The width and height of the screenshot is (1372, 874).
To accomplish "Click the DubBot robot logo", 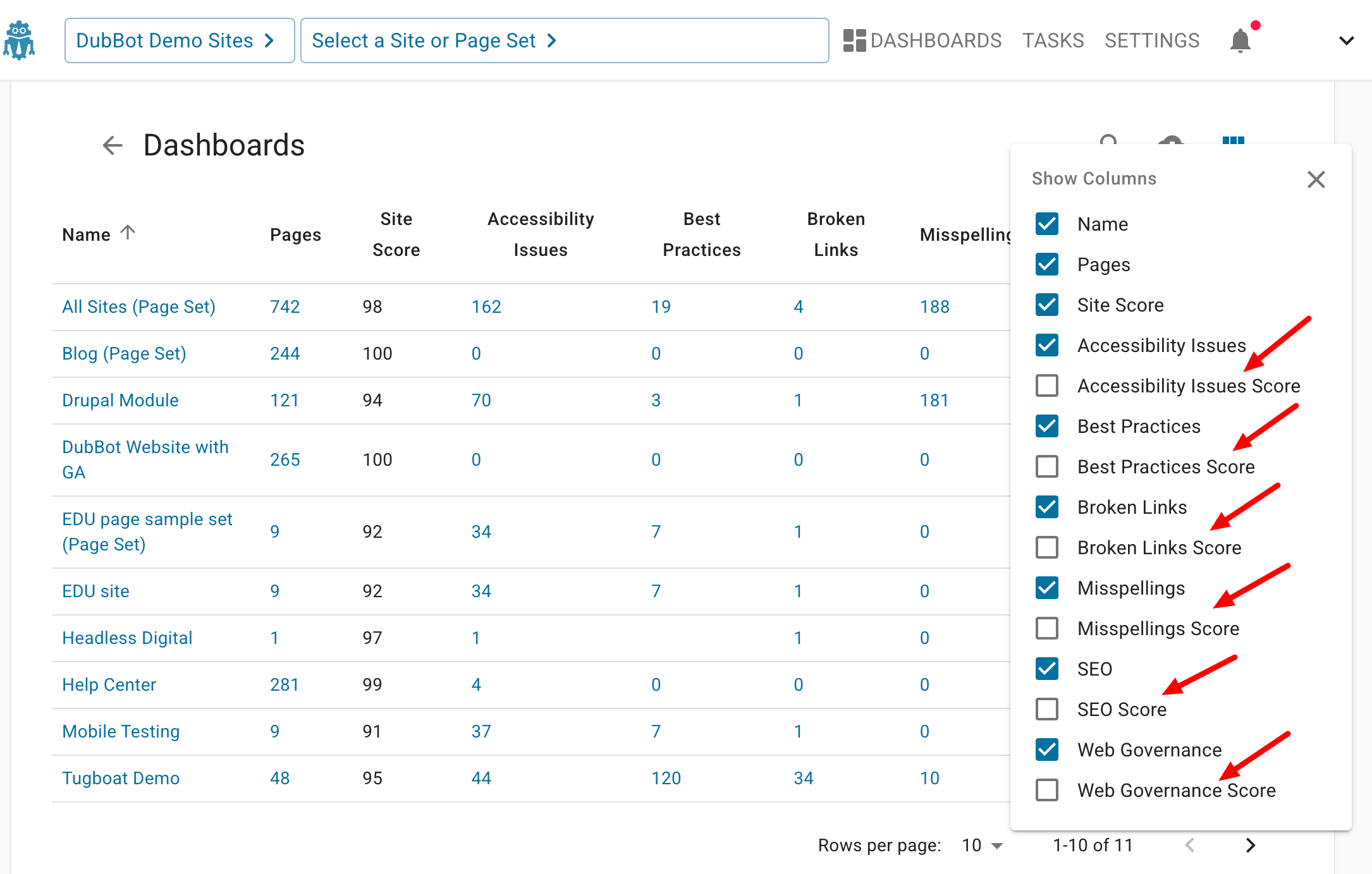I will pyautogui.click(x=19, y=39).
